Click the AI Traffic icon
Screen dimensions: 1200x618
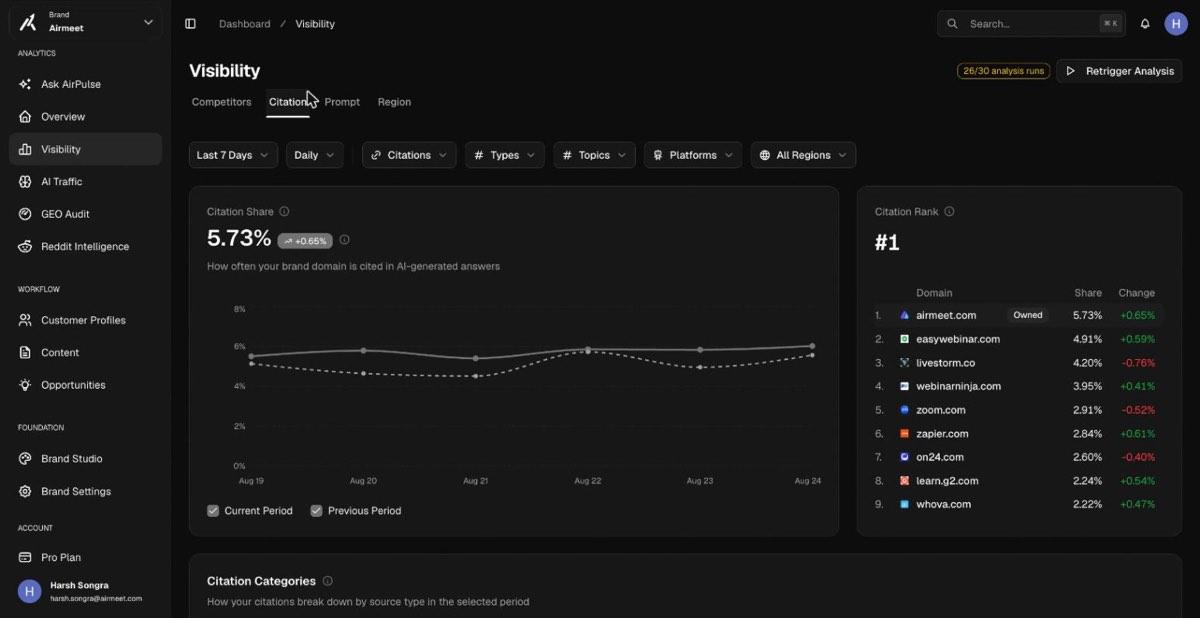(x=26, y=181)
